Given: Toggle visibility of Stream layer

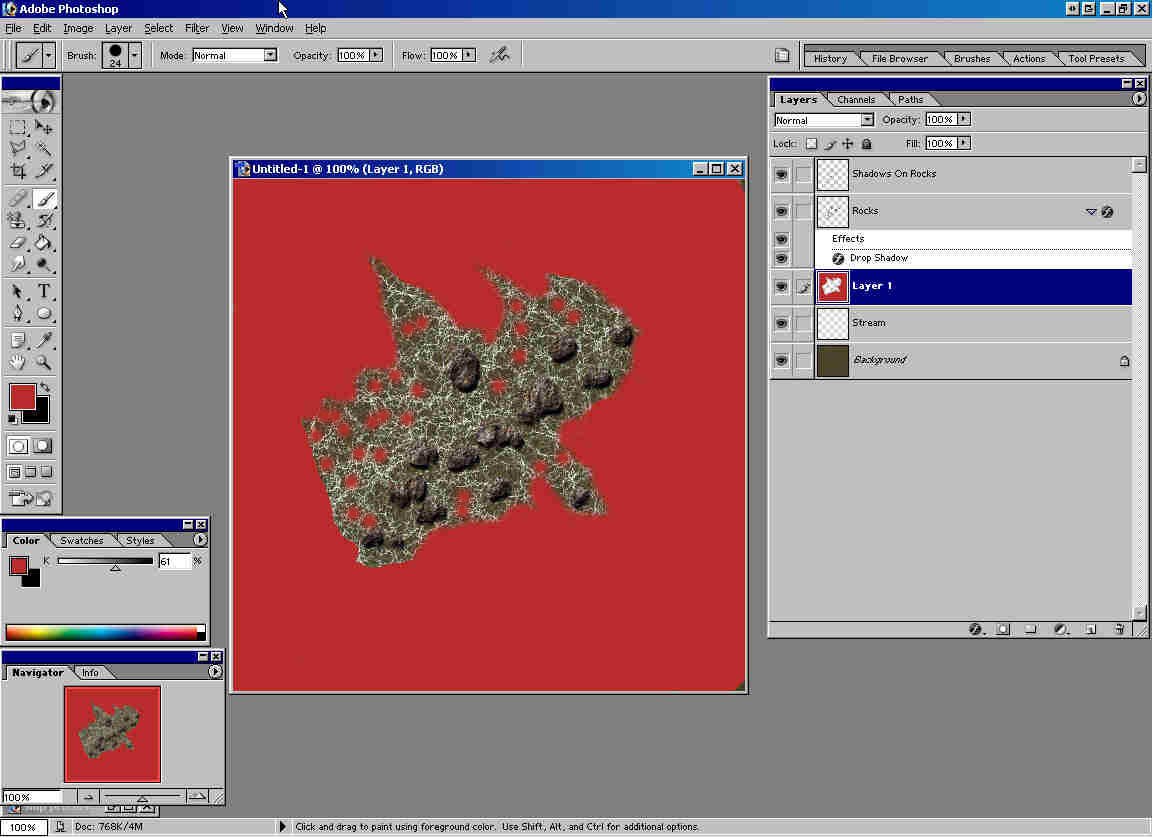Looking at the screenshot, I should [782, 323].
